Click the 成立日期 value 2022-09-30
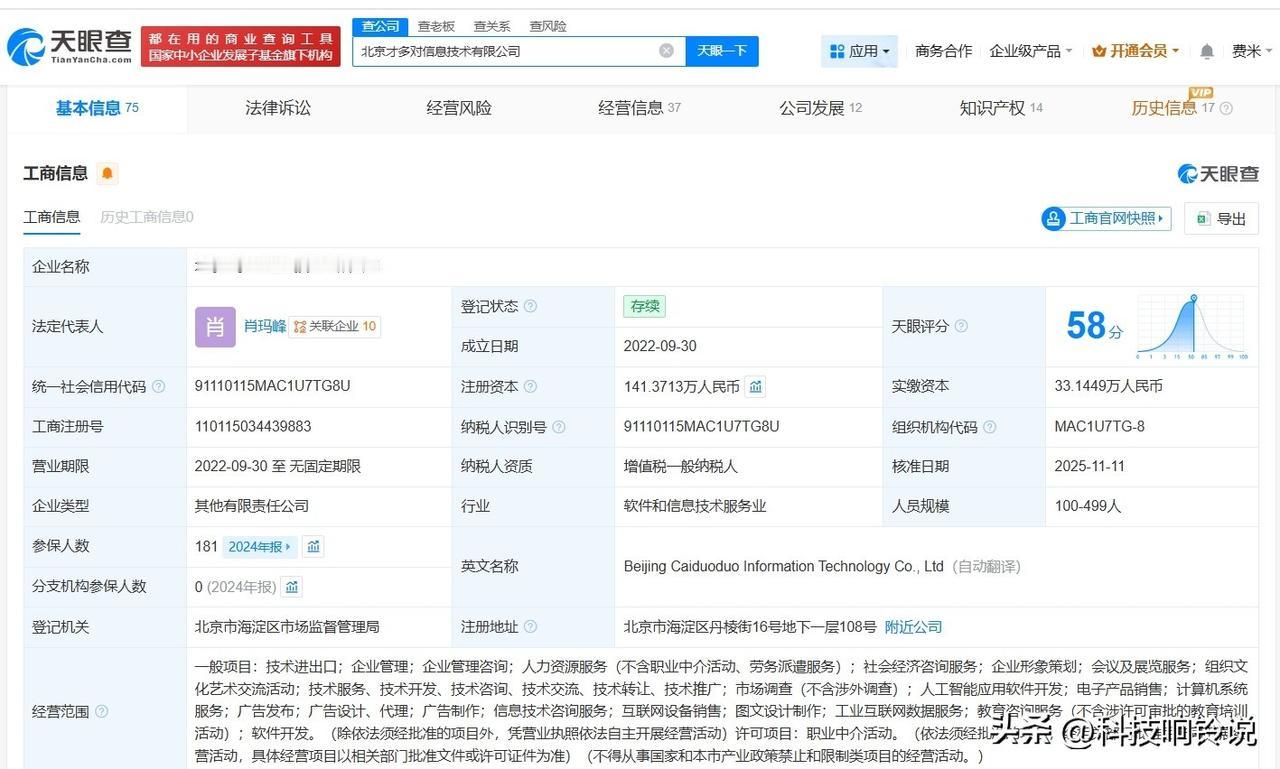 (660, 346)
